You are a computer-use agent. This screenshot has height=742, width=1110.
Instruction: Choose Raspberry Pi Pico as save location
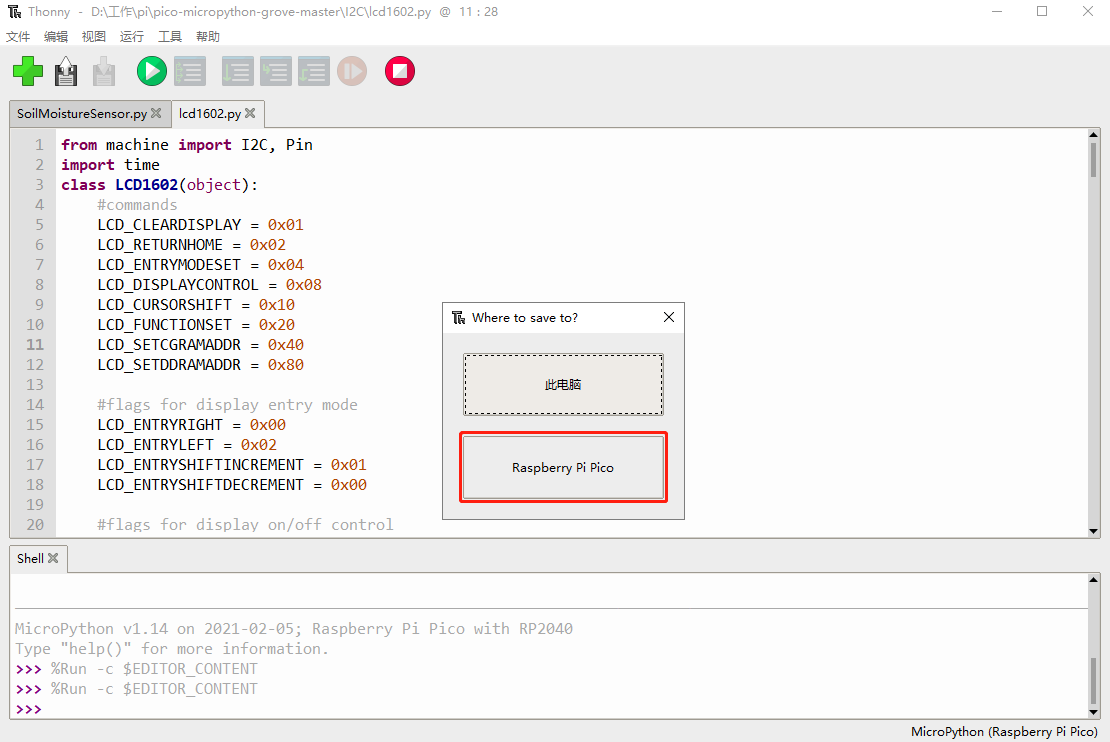point(563,467)
